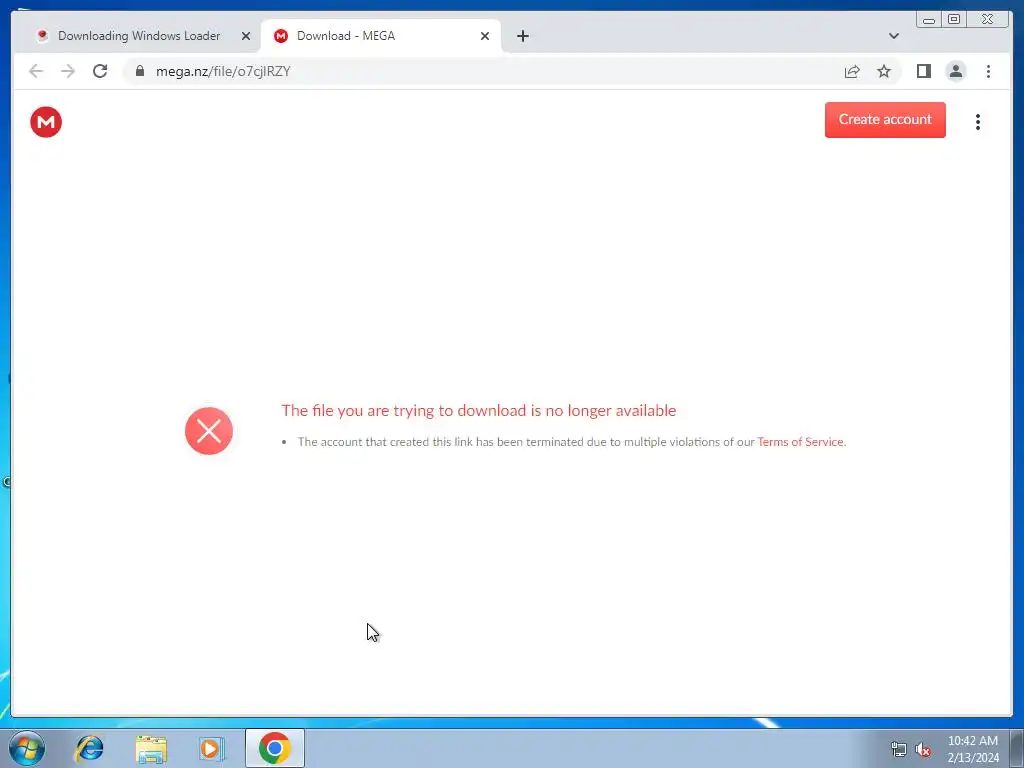The height and width of the screenshot is (768, 1024).
Task: View site information padlock icon
Action: pyautogui.click(x=140, y=71)
